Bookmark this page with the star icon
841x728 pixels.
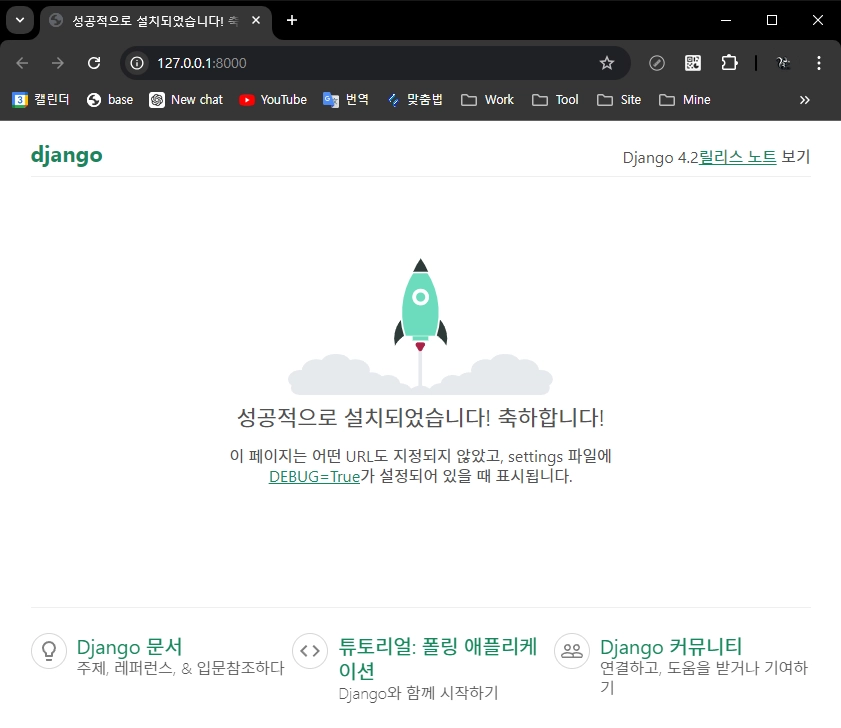[x=607, y=63]
